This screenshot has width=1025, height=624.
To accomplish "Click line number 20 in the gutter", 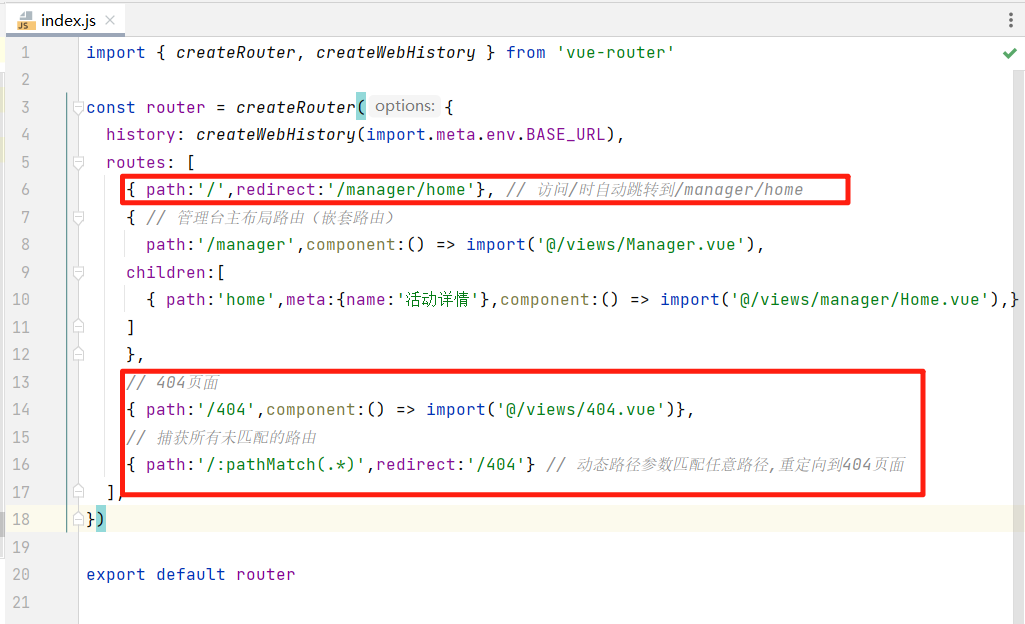I will (x=21, y=574).
